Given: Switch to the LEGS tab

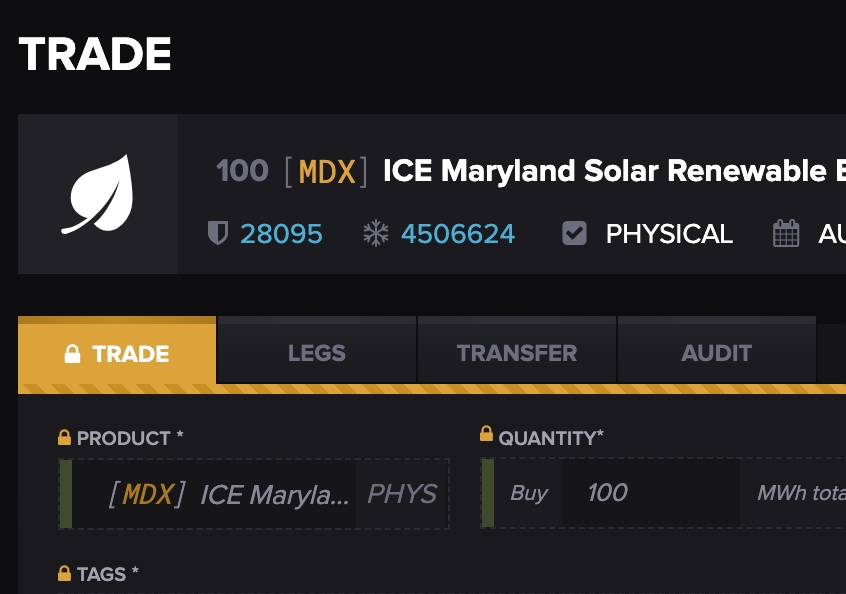Looking at the screenshot, I should click(316, 353).
